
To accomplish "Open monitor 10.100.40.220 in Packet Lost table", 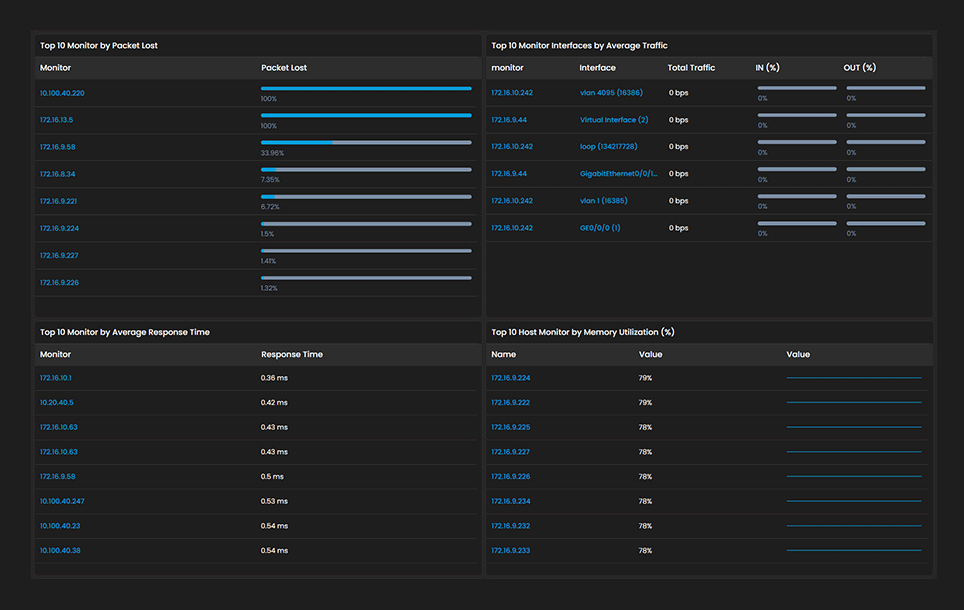I will (62, 93).
